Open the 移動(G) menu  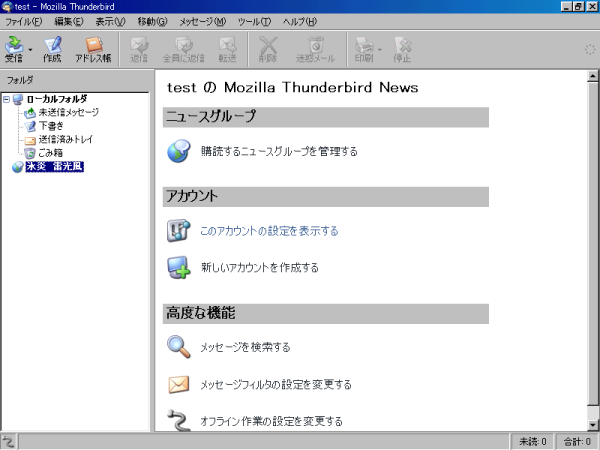coord(152,22)
